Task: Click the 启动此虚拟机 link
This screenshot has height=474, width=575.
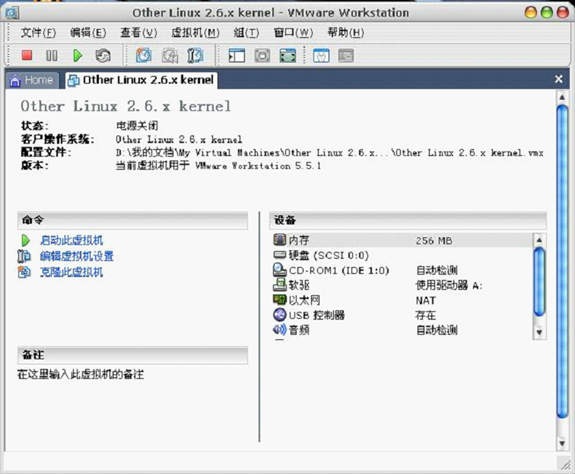Action: click(72, 240)
